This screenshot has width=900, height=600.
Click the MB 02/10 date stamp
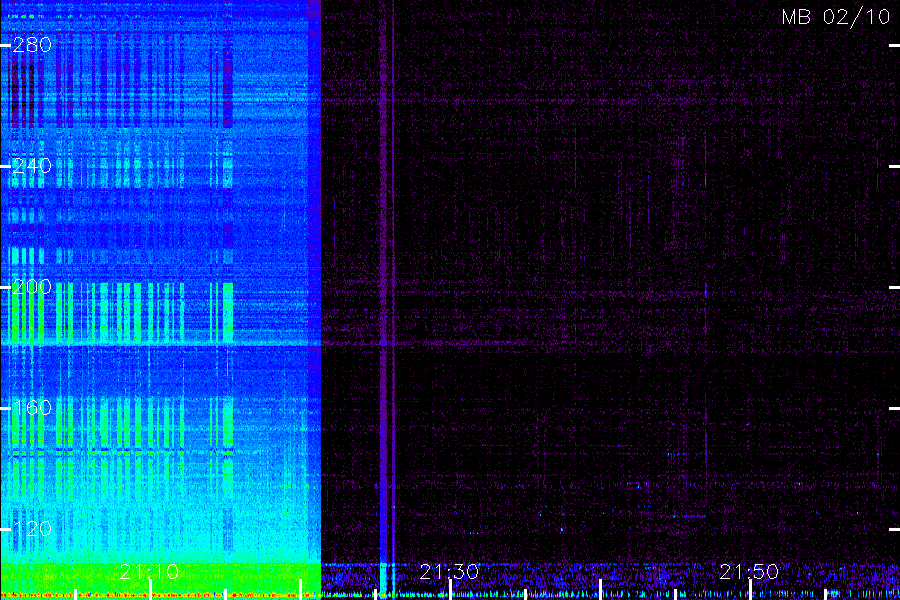pyautogui.click(x=836, y=17)
